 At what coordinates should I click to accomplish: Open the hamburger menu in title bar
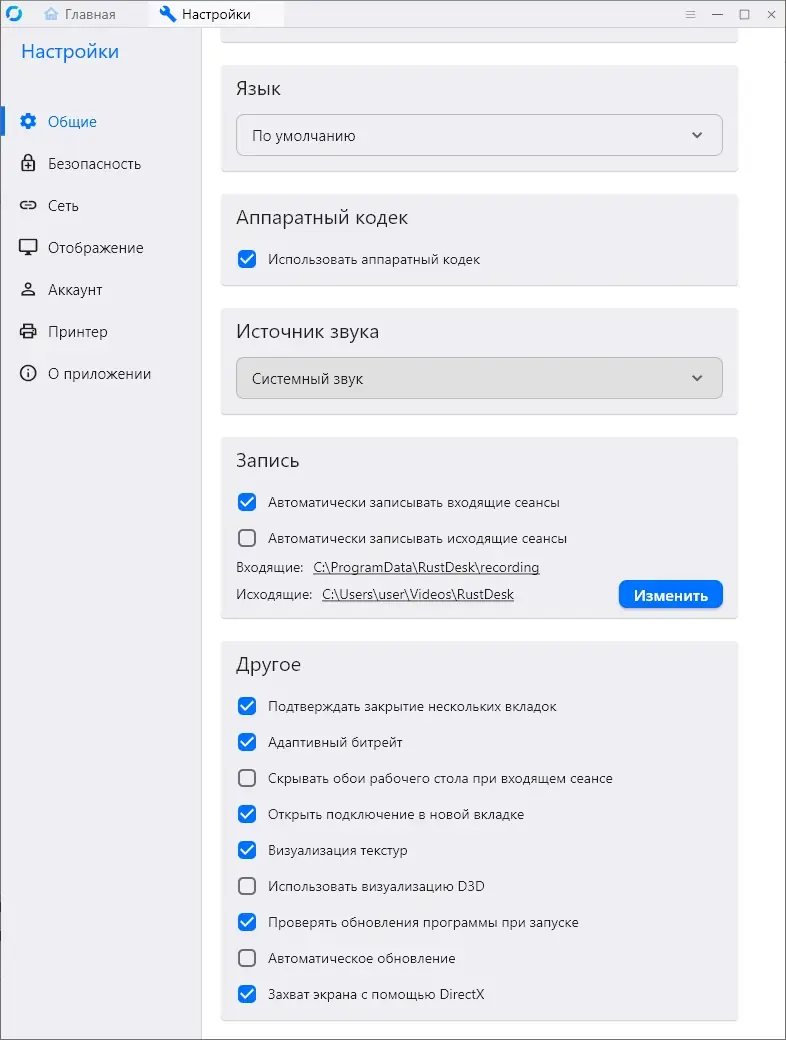point(691,14)
